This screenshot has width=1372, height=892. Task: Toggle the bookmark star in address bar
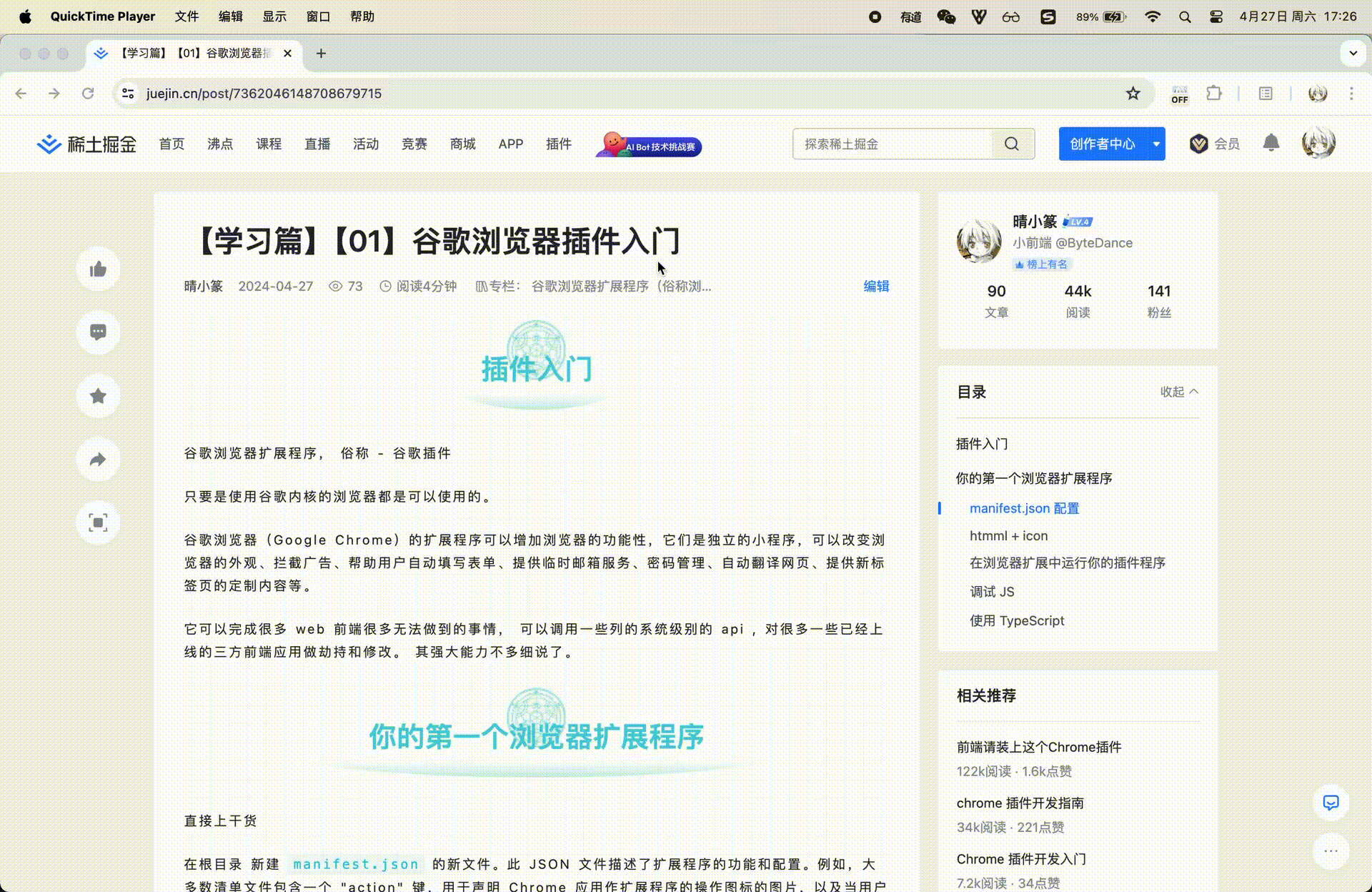pos(1133,93)
